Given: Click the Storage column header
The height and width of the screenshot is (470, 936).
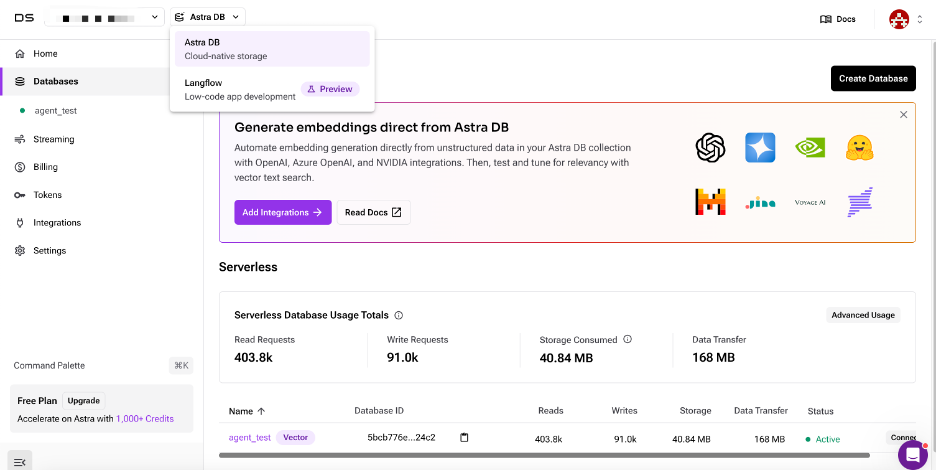Looking at the screenshot, I should point(695,411).
